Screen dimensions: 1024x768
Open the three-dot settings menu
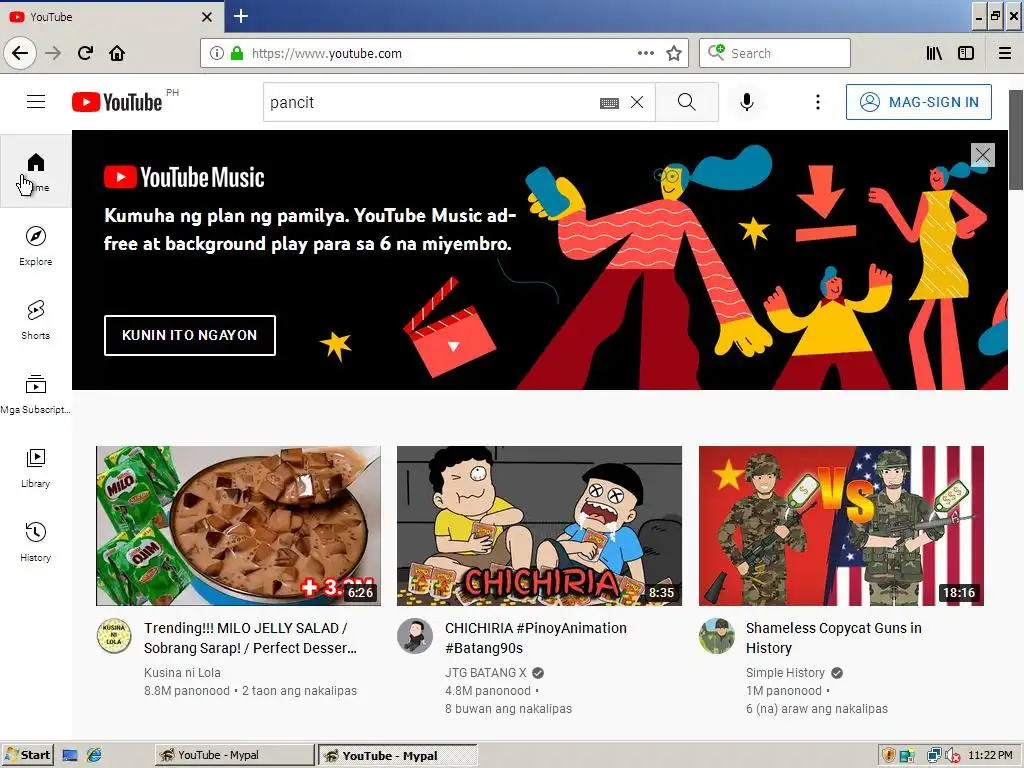[818, 102]
